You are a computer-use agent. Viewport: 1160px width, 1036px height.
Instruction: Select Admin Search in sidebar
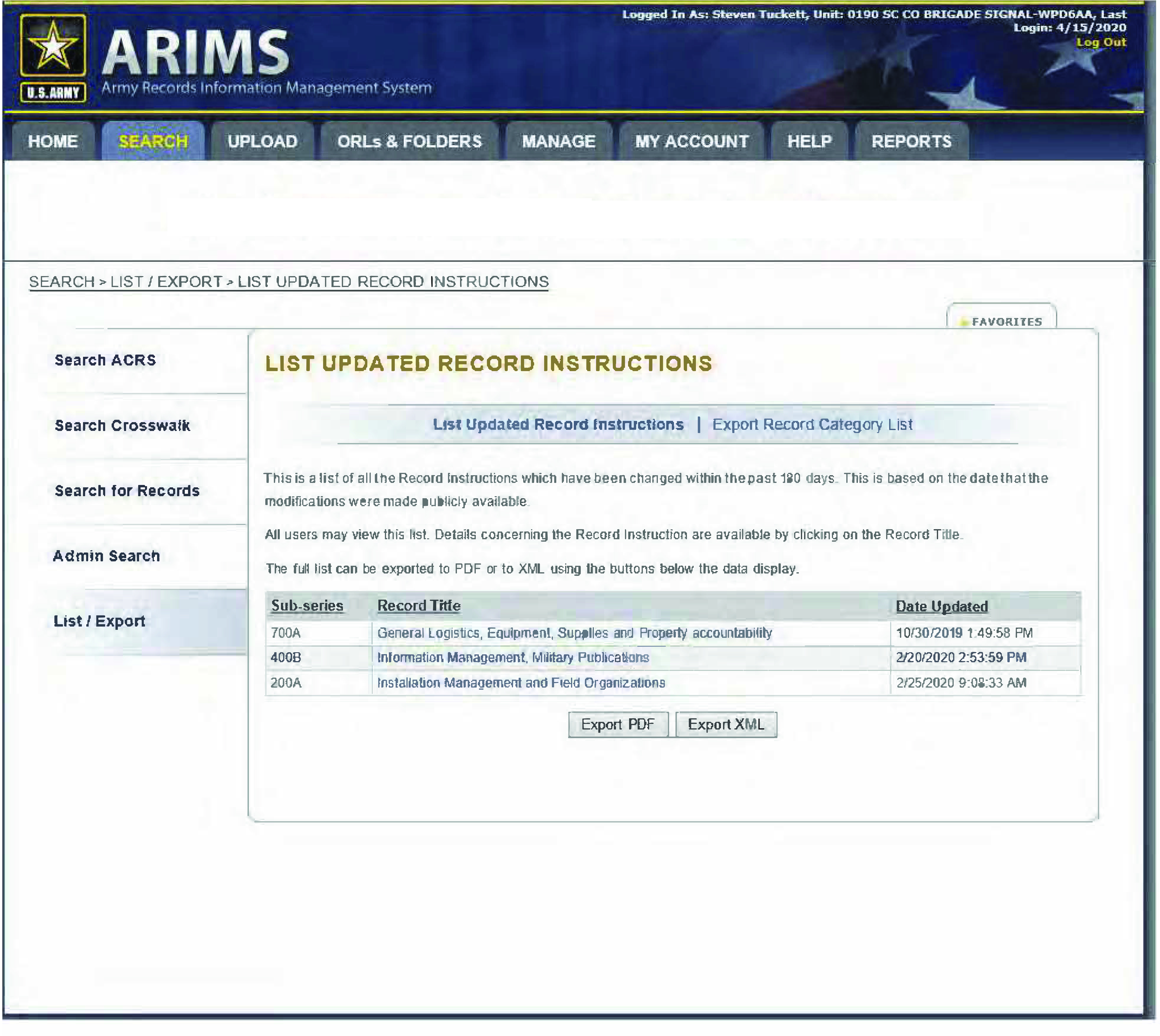click(x=106, y=556)
